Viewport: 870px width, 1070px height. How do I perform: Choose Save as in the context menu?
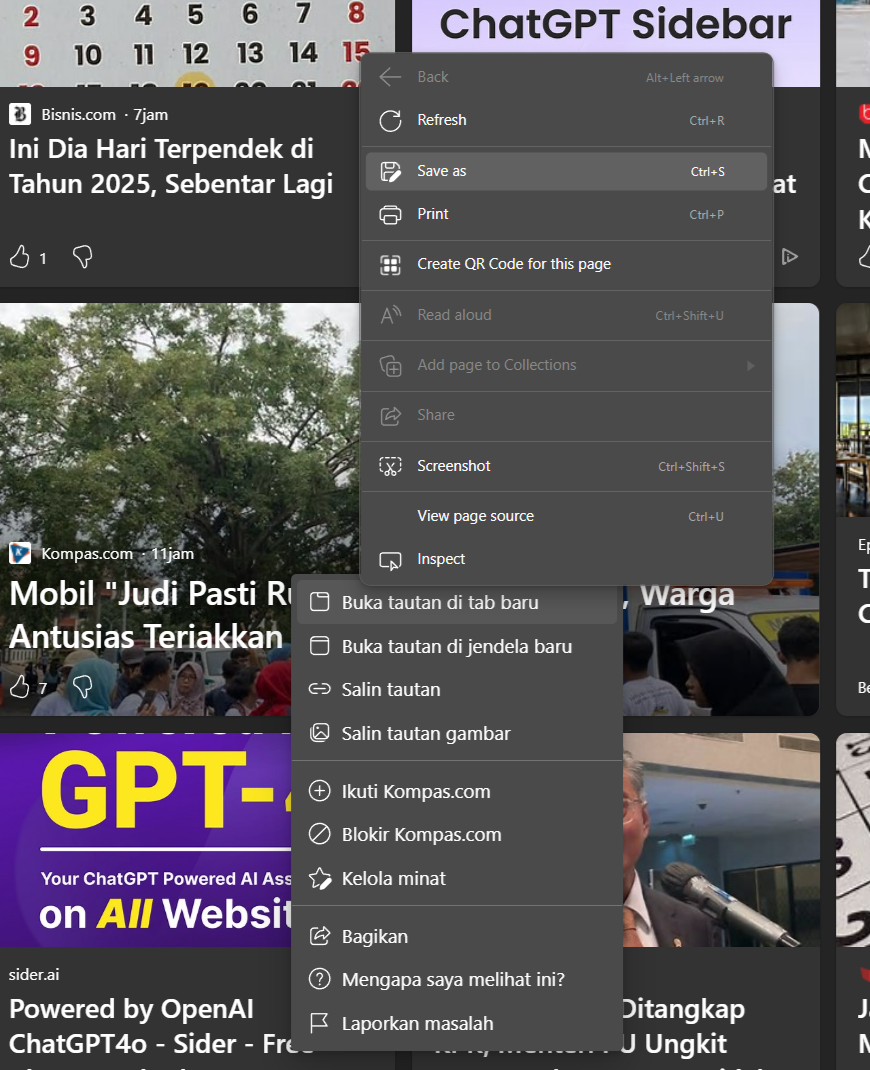(566, 171)
